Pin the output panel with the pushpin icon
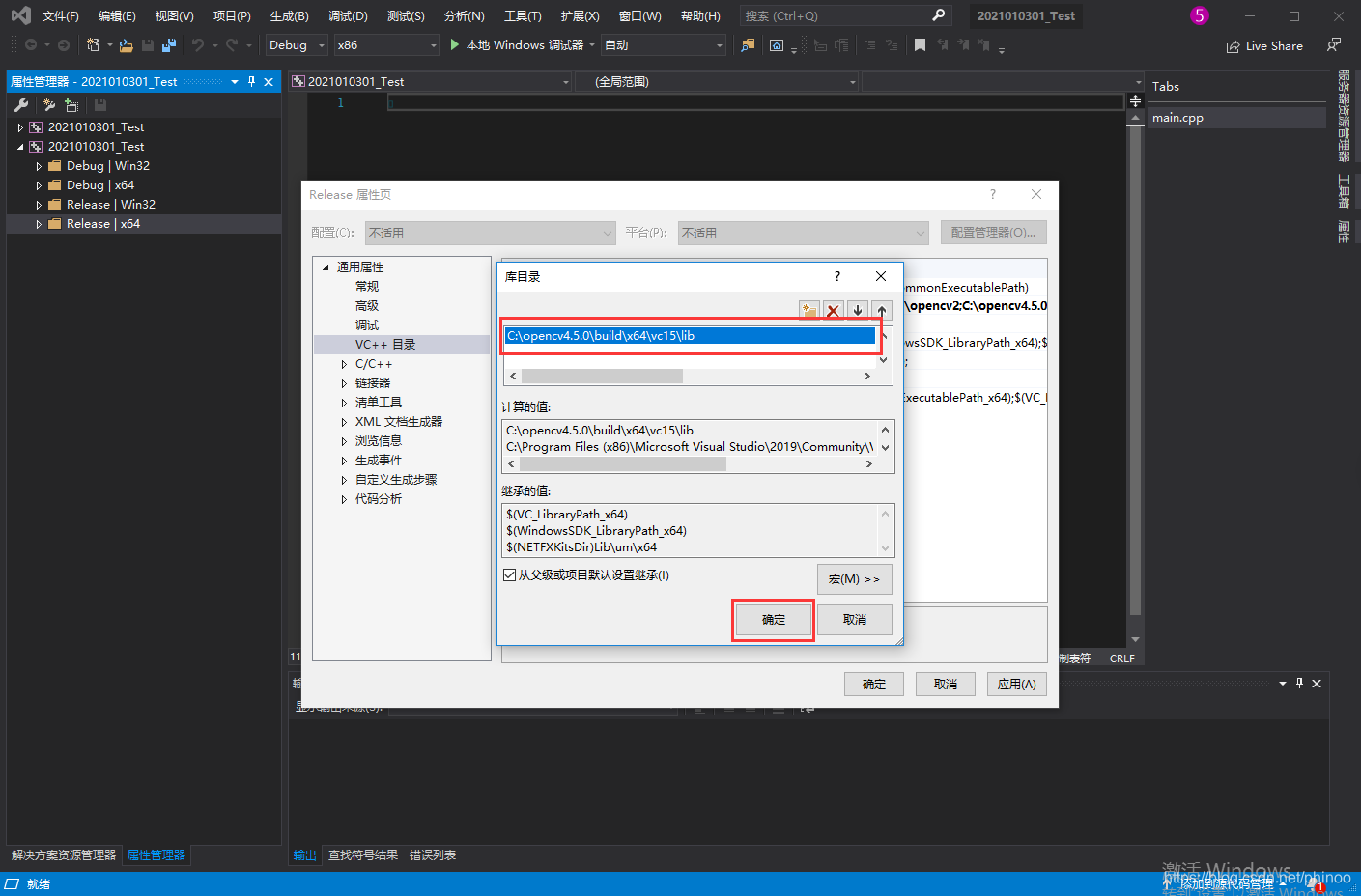 (x=1299, y=683)
